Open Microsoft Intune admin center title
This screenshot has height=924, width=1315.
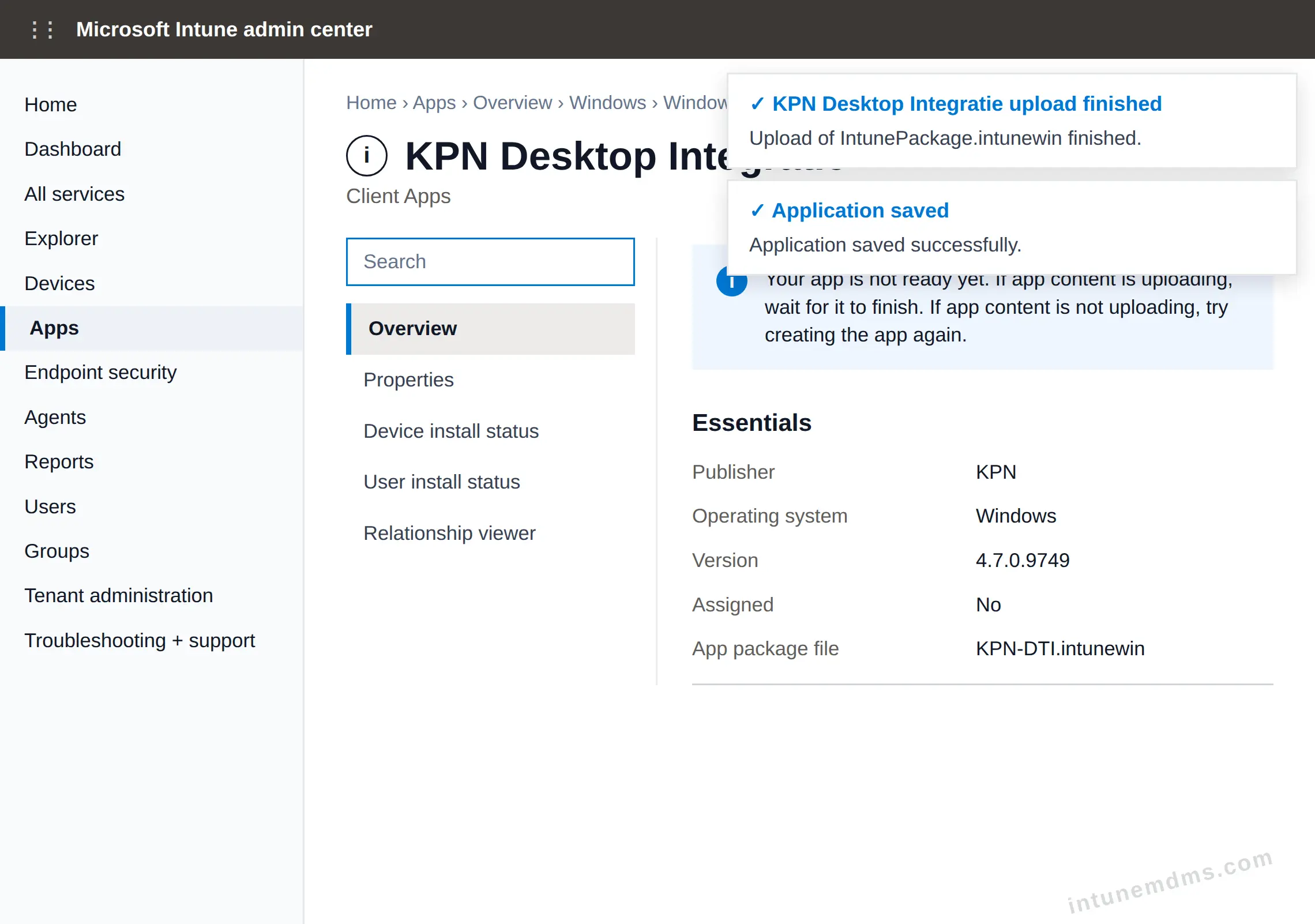pyautogui.click(x=224, y=29)
